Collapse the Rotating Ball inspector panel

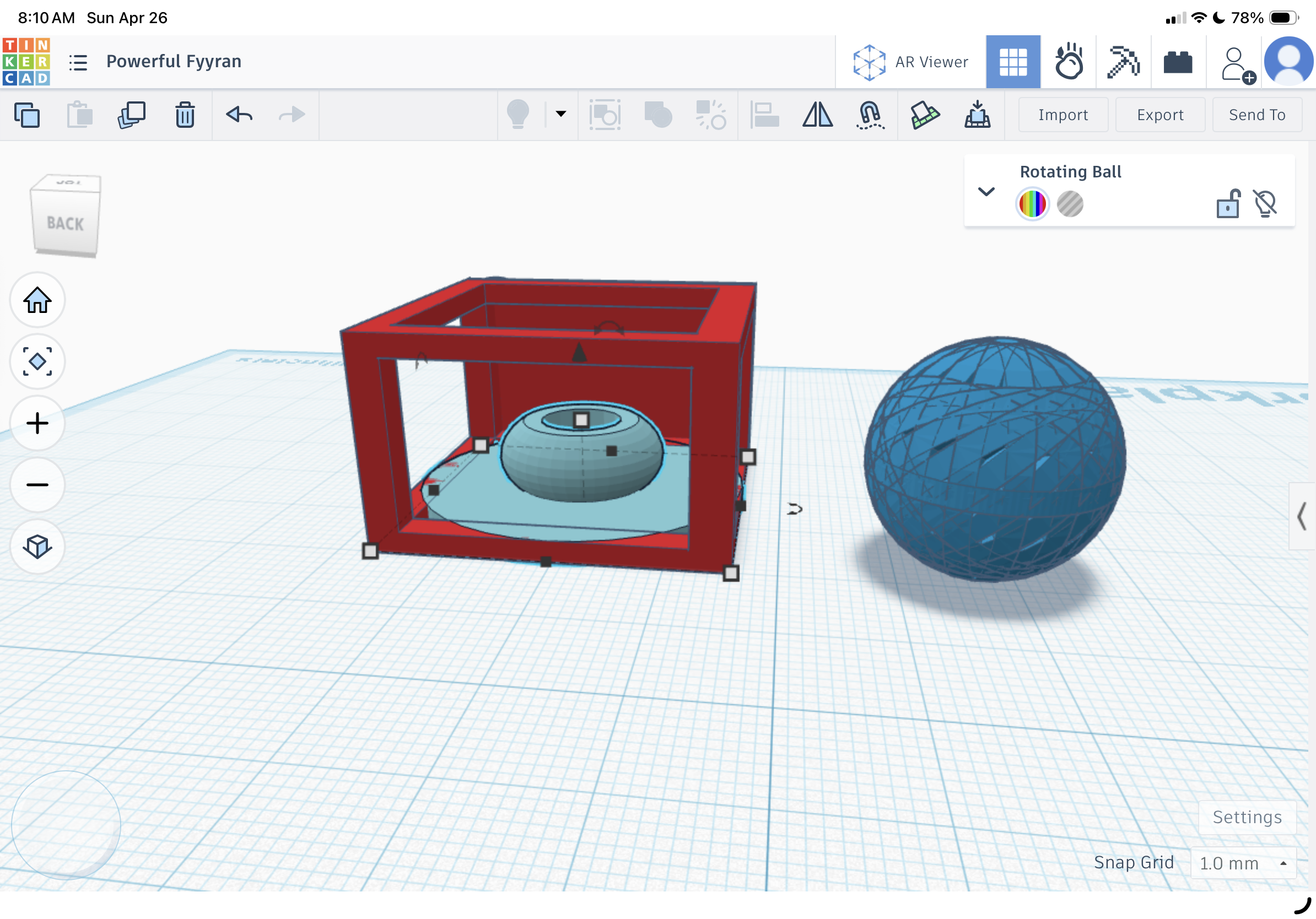click(x=986, y=191)
